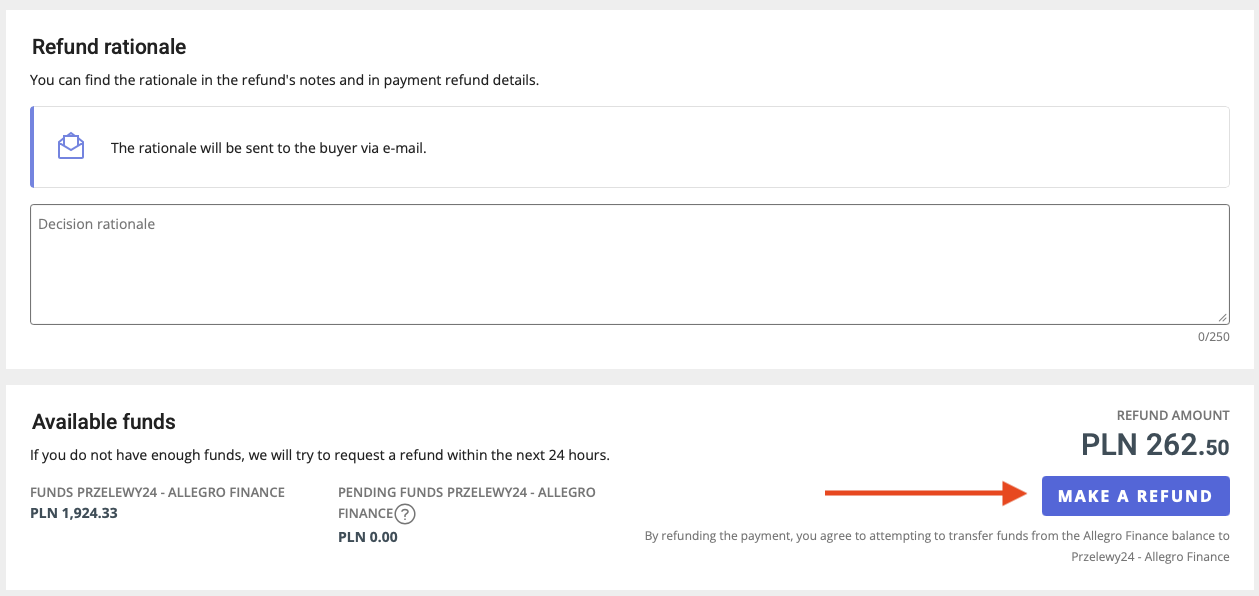Click the red arrow pointing to refund button
Screen dimensions: 1259x596
pos(925,493)
